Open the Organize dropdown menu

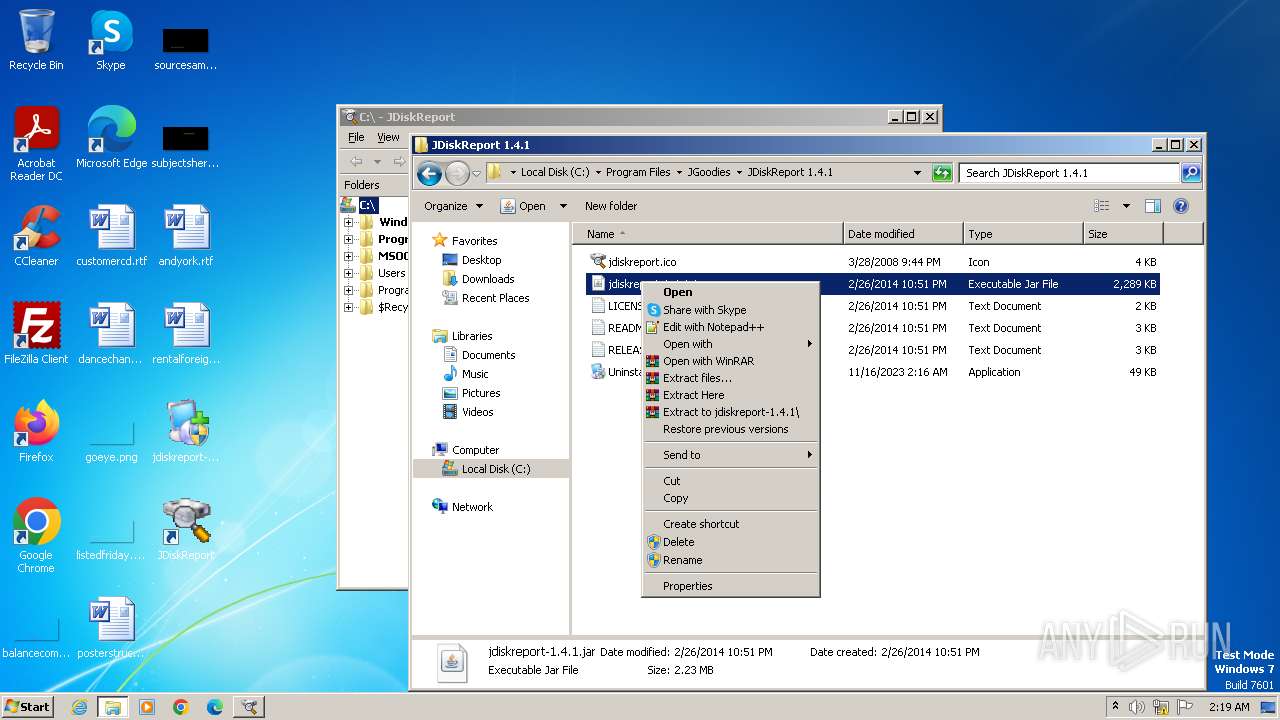point(453,206)
